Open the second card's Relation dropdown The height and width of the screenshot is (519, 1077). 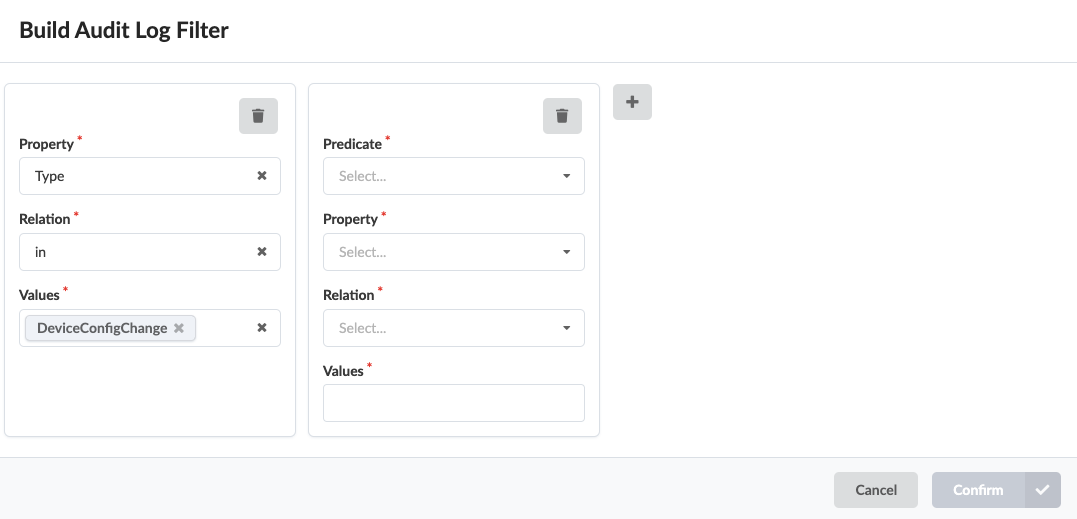453,328
